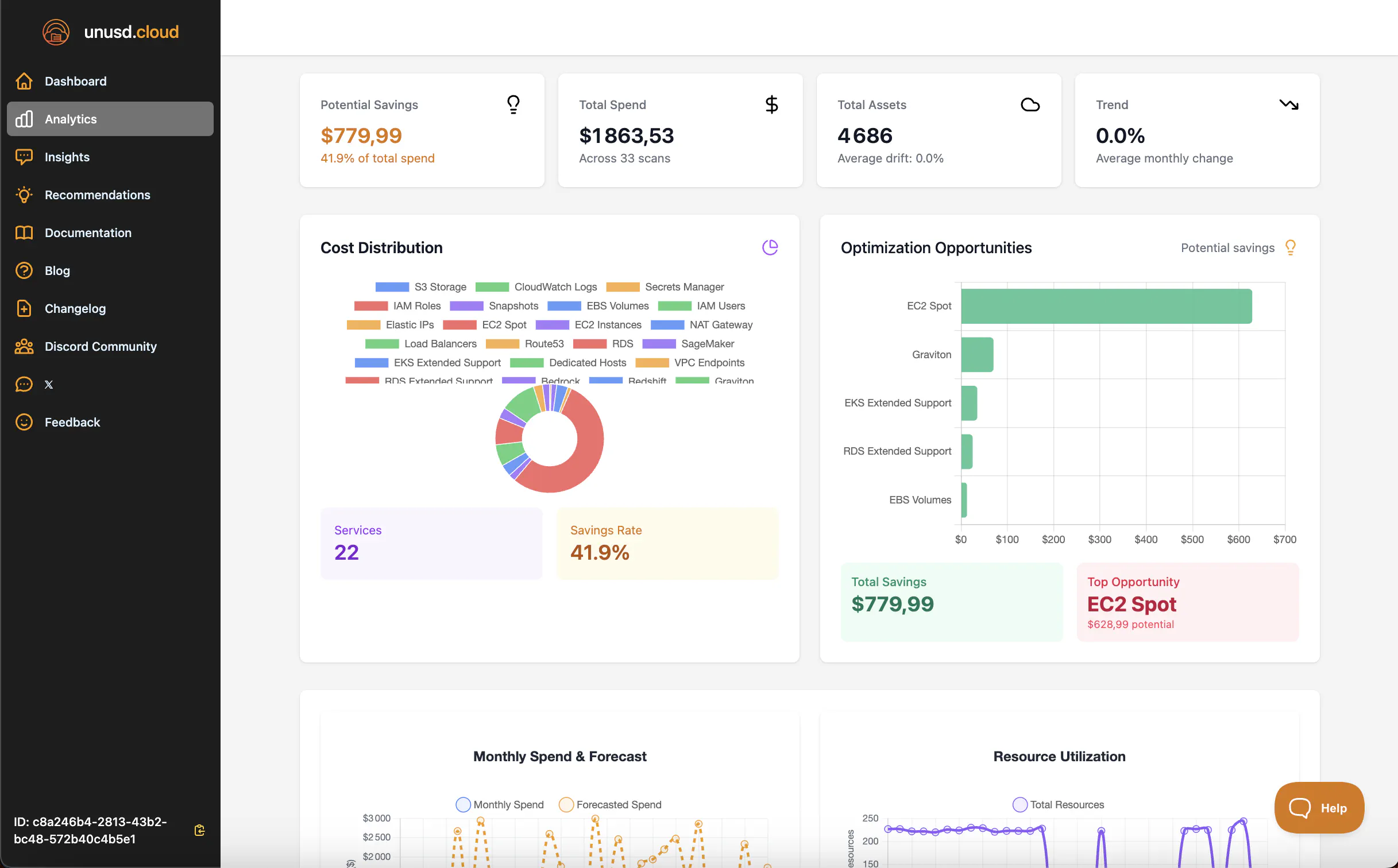This screenshot has width=1398, height=868.
Task: Click the pie chart icon in Cost Distribution
Action: pos(770,247)
